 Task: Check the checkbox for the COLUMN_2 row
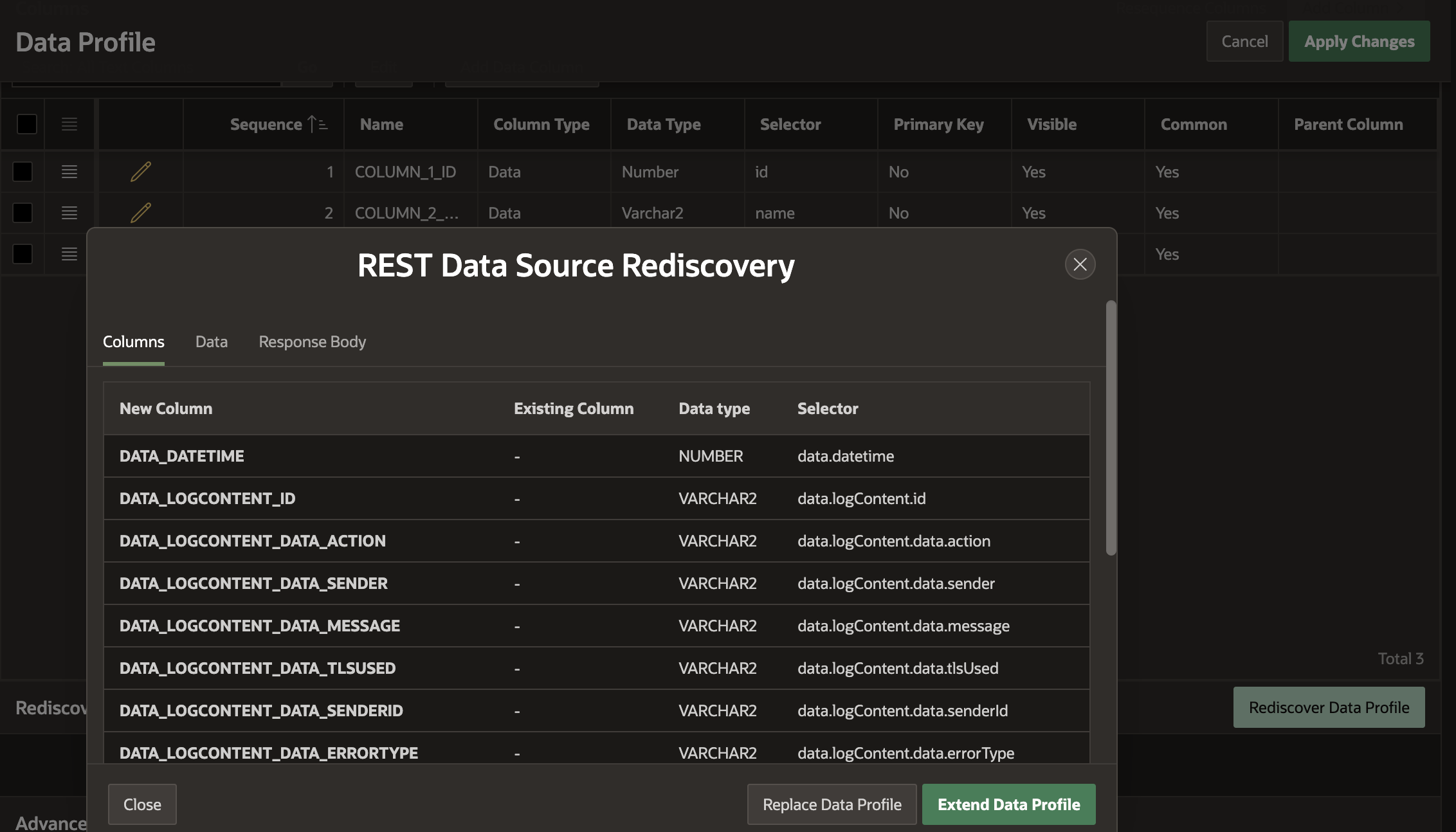pos(23,213)
